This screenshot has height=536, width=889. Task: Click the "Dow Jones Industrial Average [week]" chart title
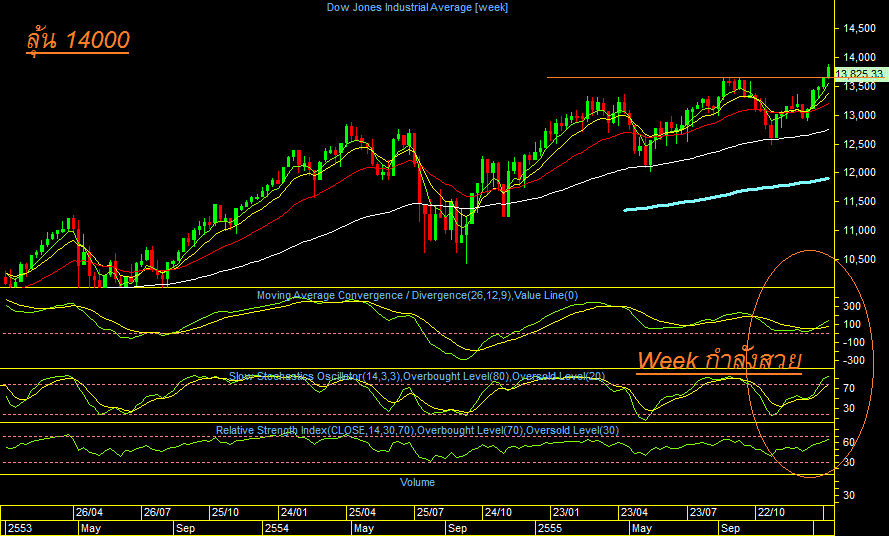417,7
